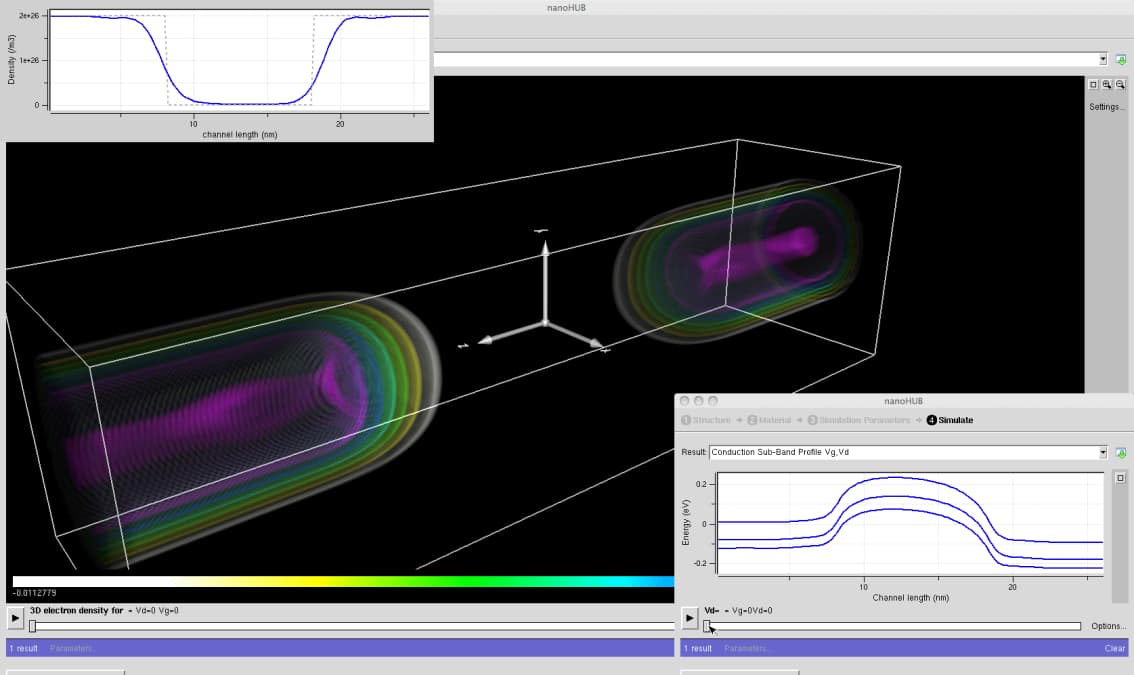Screen dimensions: 1134x675
Task: Play the 3D electron density animation
Action: click(x=15, y=618)
